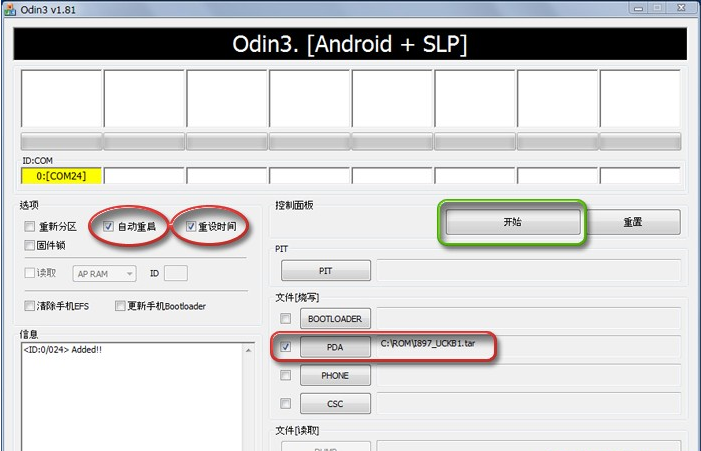701x451 pixels.
Task: Click the BOOTLOADER file button
Action: click(x=335, y=319)
